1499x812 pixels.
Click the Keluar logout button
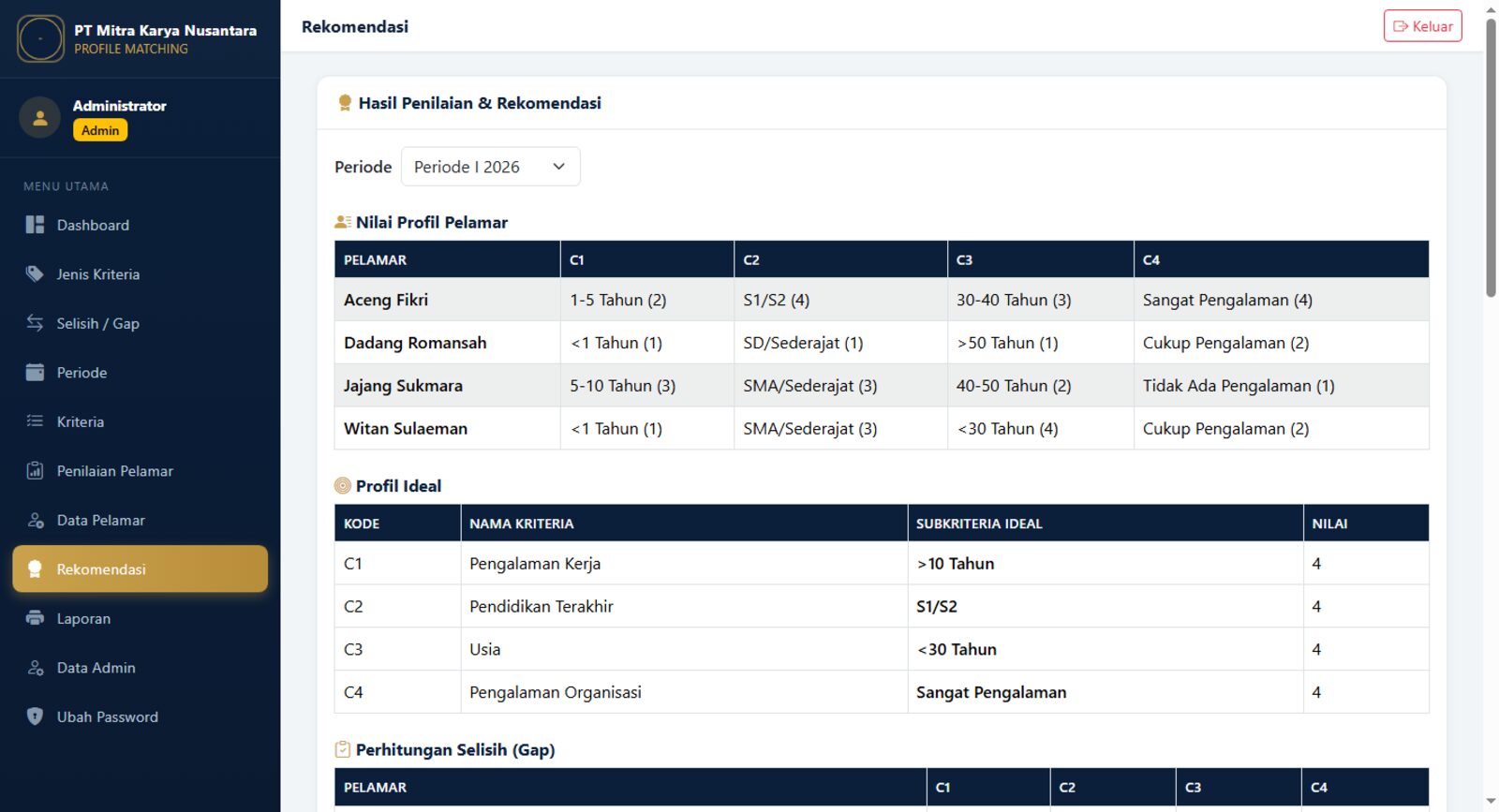(1422, 26)
